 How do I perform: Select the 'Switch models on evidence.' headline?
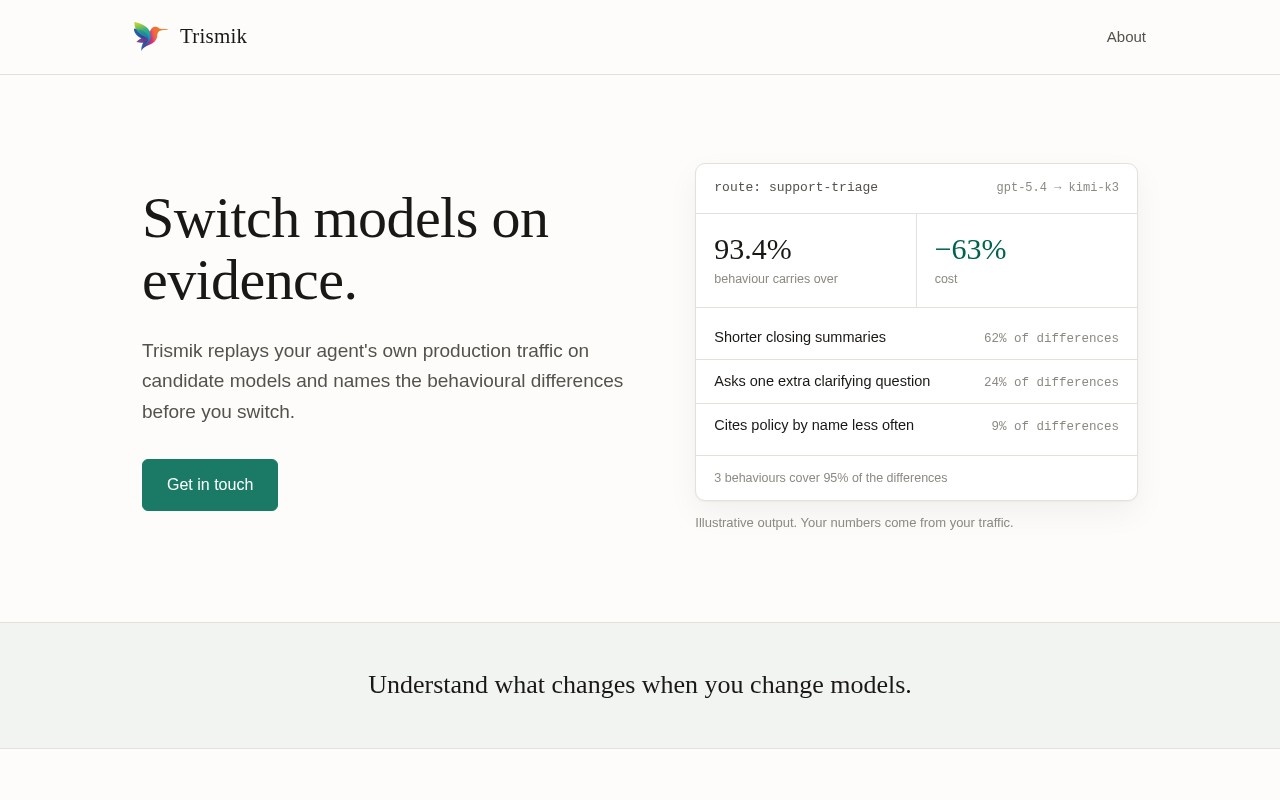coord(345,249)
